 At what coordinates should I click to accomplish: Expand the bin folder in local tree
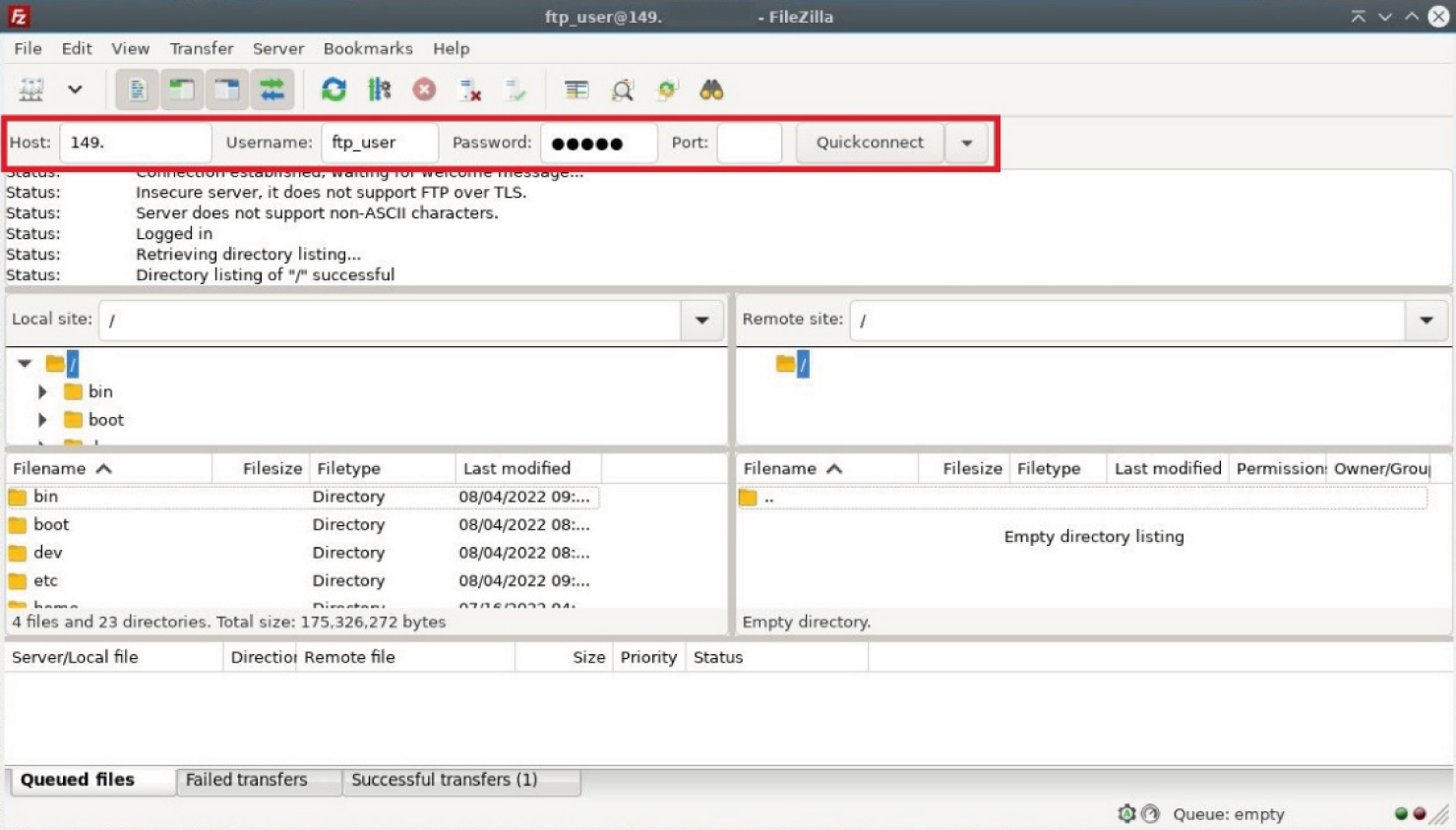point(42,391)
